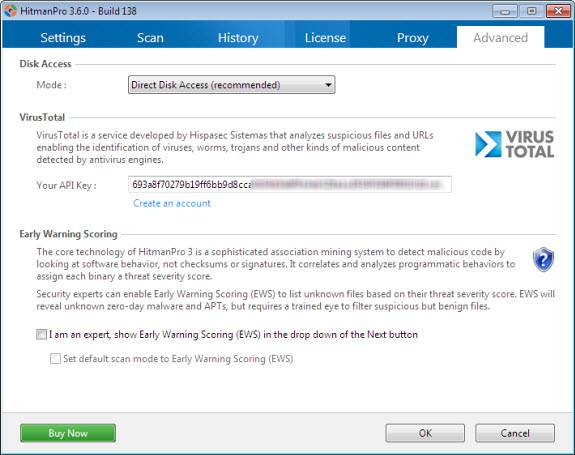Viewport: 575px width, 455px height.
Task: Enable the 'I am an expert' EWS checkbox
Action: click(41, 334)
